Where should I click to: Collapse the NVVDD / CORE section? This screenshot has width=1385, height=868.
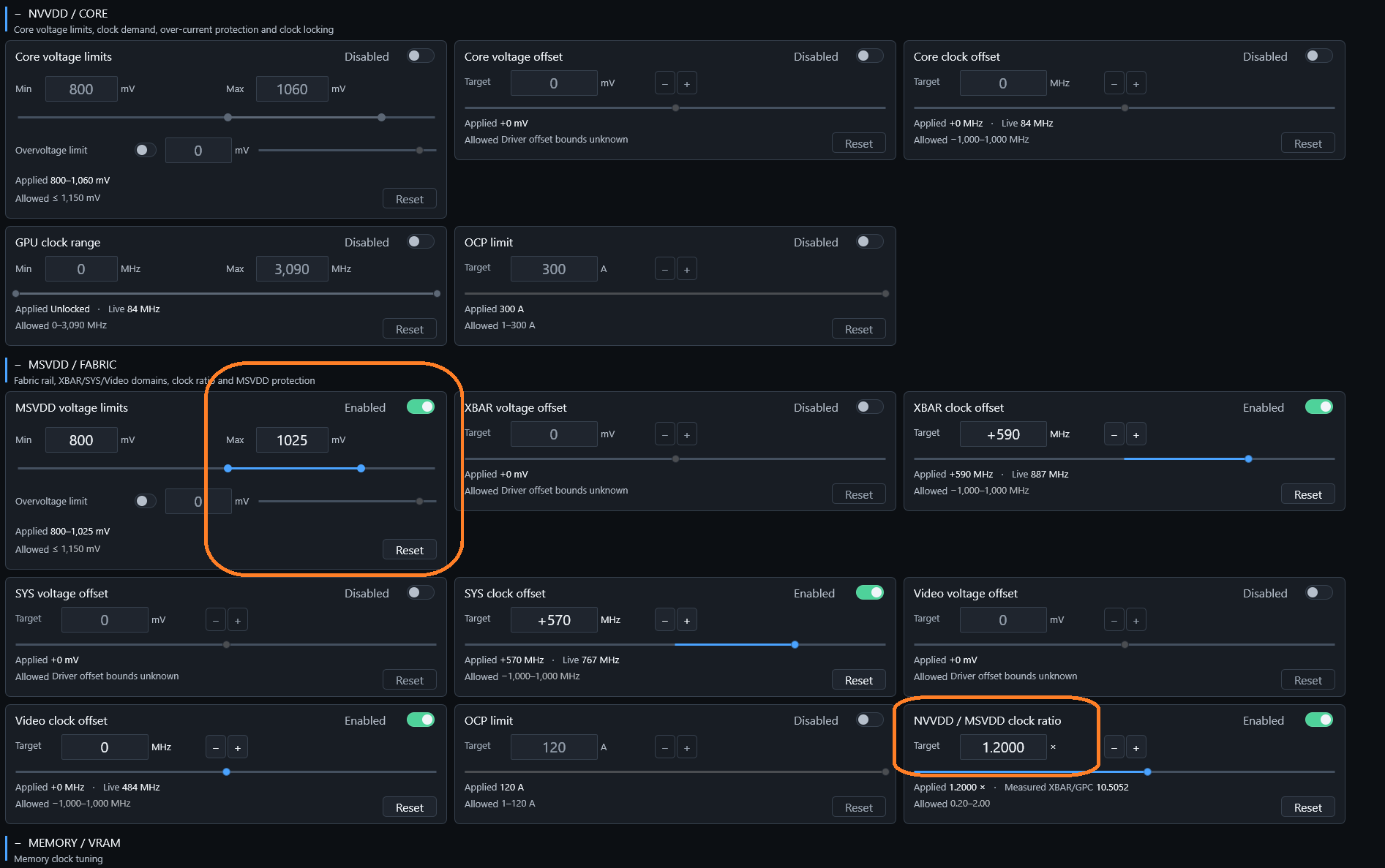coord(18,14)
